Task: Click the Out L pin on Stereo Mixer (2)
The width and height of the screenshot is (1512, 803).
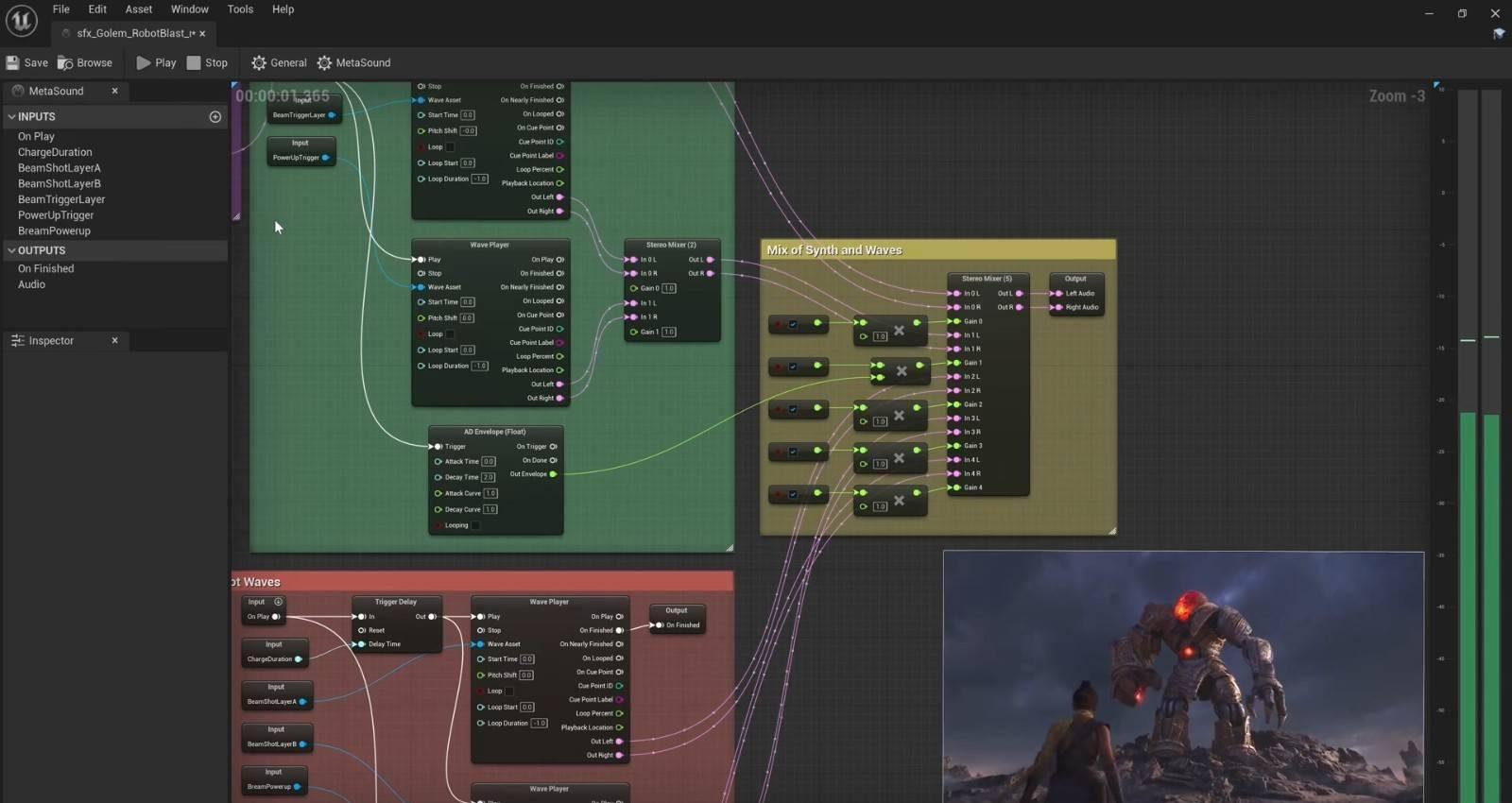Action: [x=711, y=260]
